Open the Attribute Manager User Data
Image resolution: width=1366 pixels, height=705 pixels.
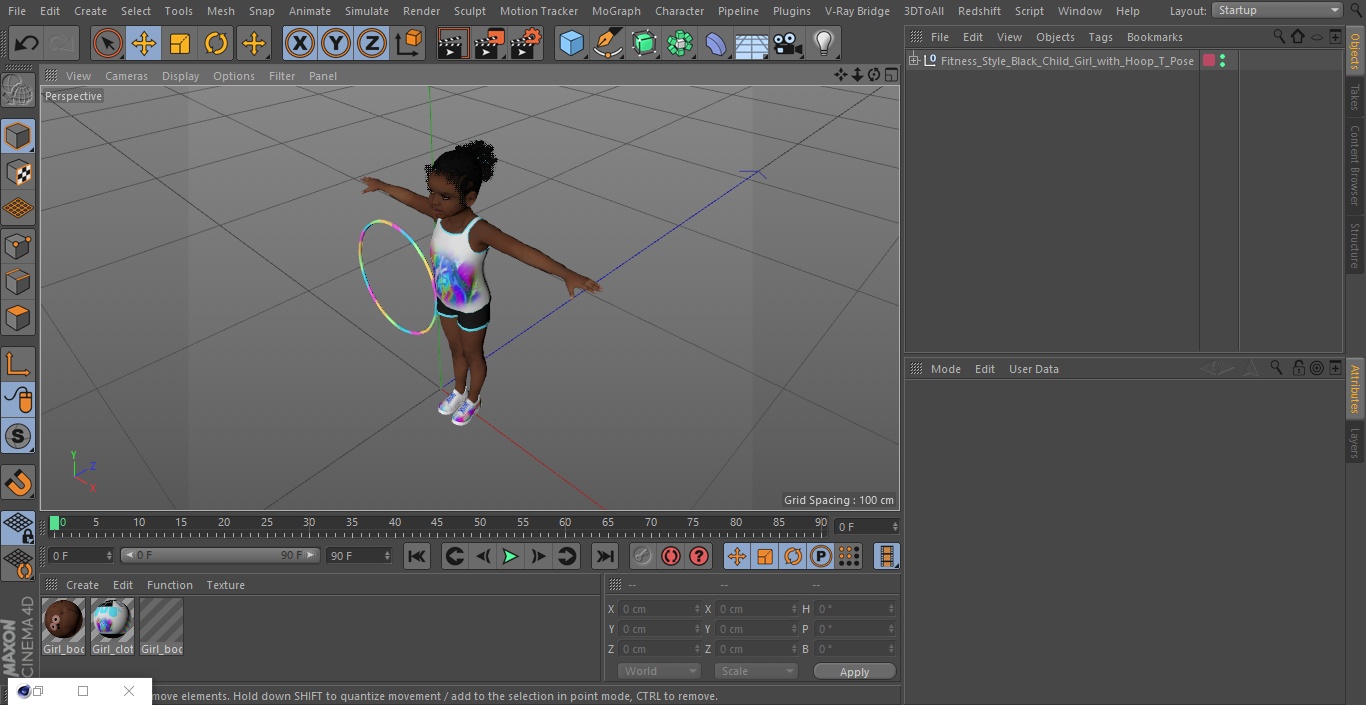tap(1033, 369)
